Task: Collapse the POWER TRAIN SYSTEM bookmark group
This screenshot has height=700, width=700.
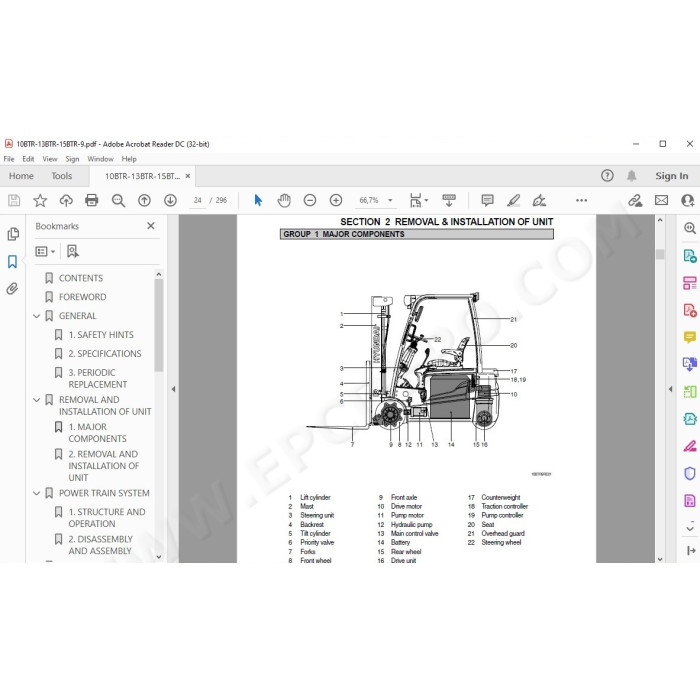Action: pos(37,493)
